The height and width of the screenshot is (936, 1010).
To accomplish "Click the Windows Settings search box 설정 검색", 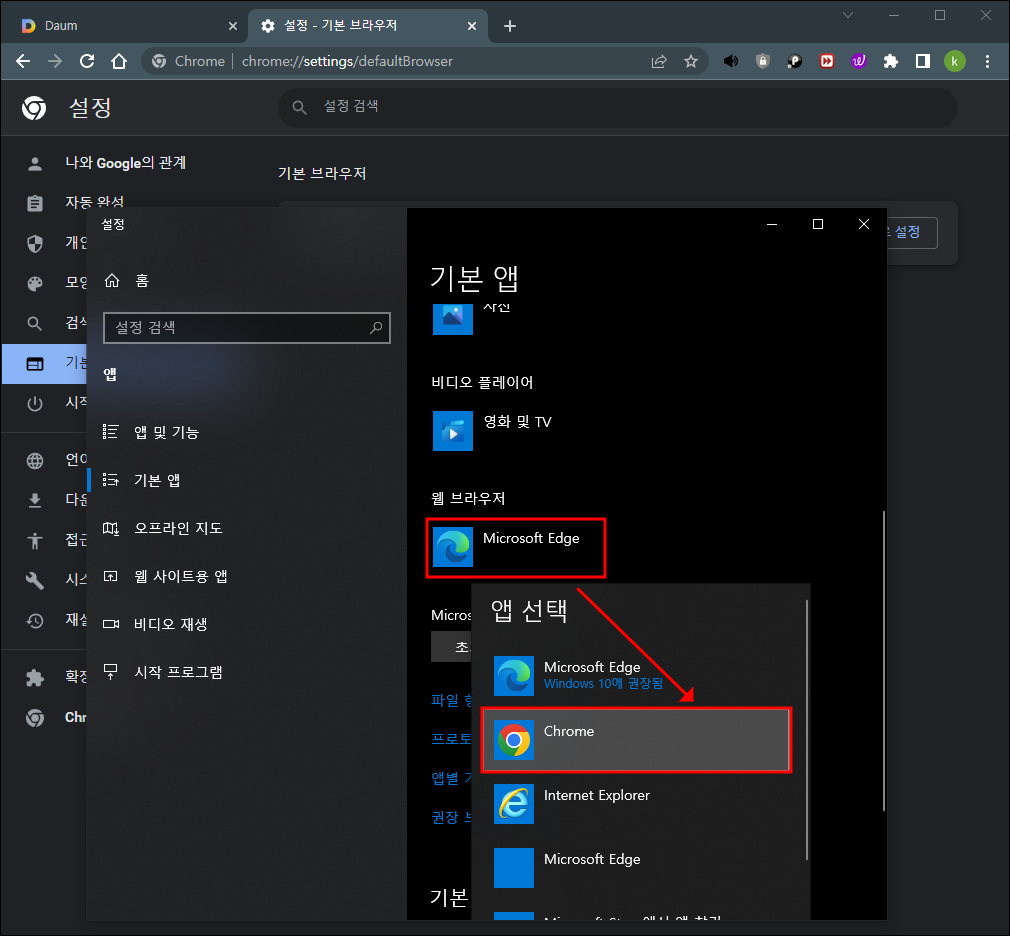I will click(x=247, y=328).
